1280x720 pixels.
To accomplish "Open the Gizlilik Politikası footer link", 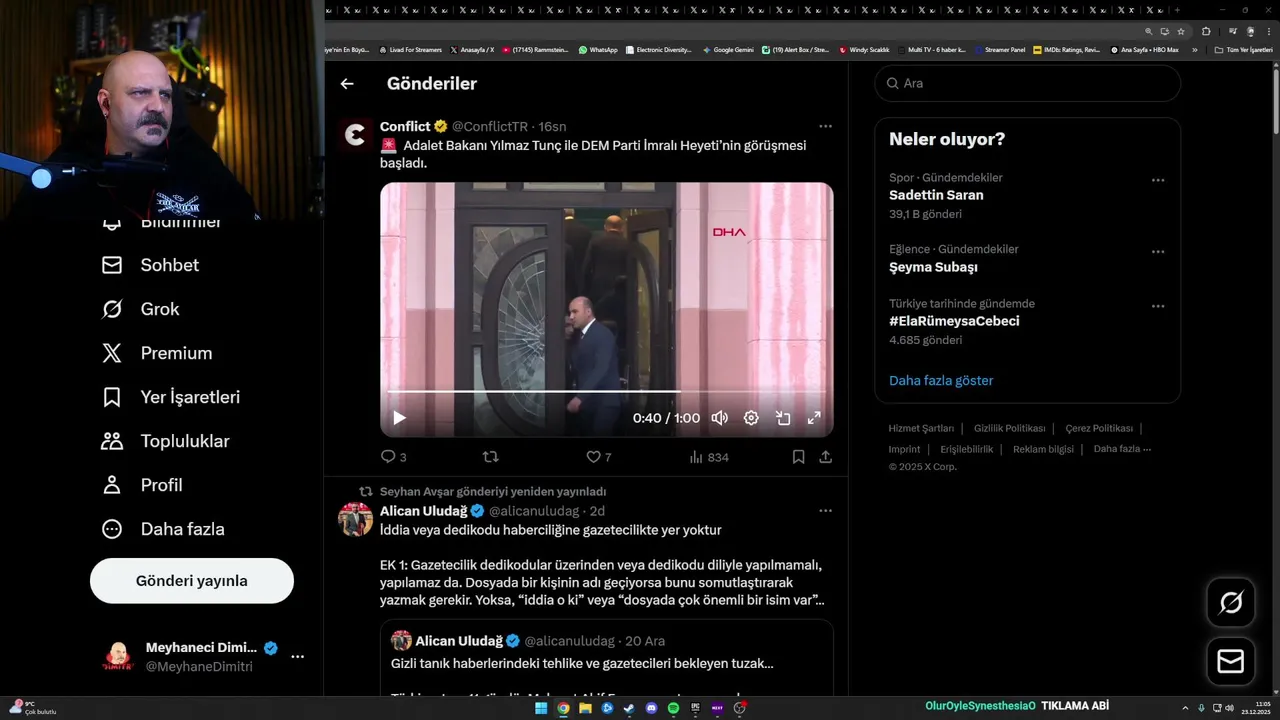I will pyautogui.click(x=1009, y=428).
